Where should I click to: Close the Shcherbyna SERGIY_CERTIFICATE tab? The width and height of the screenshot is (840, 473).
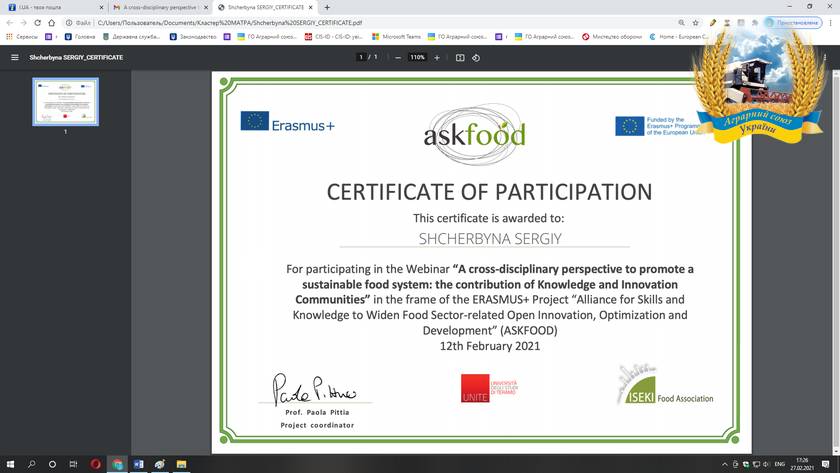pyautogui.click(x=311, y=7)
